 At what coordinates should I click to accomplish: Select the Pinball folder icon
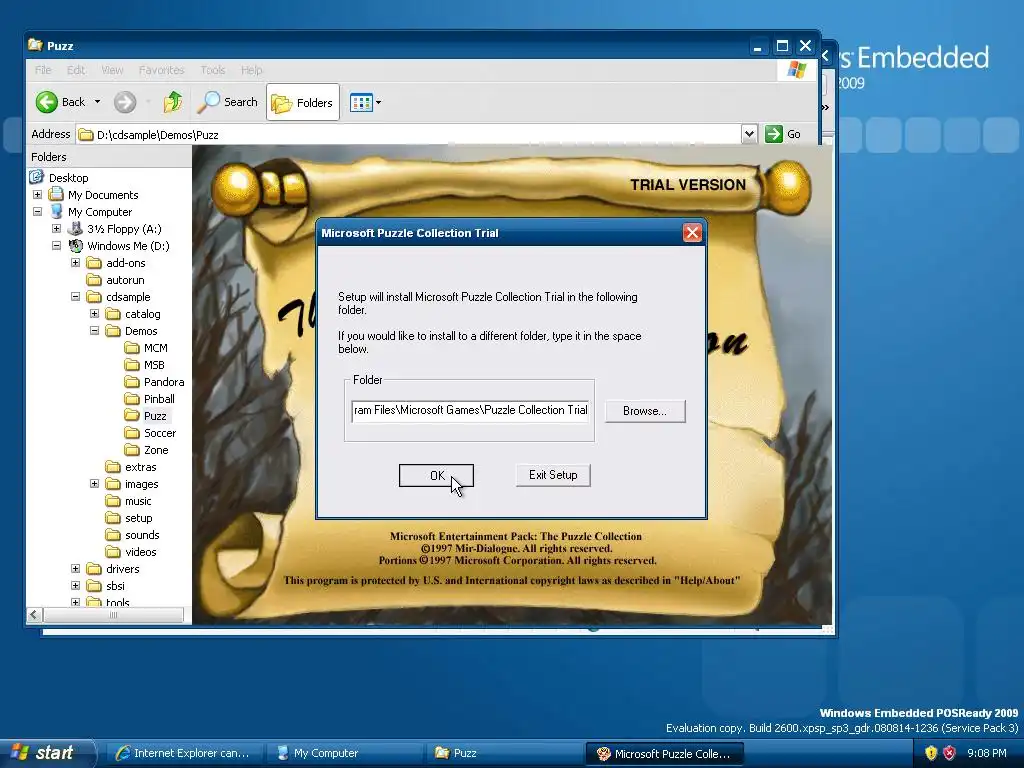point(132,398)
